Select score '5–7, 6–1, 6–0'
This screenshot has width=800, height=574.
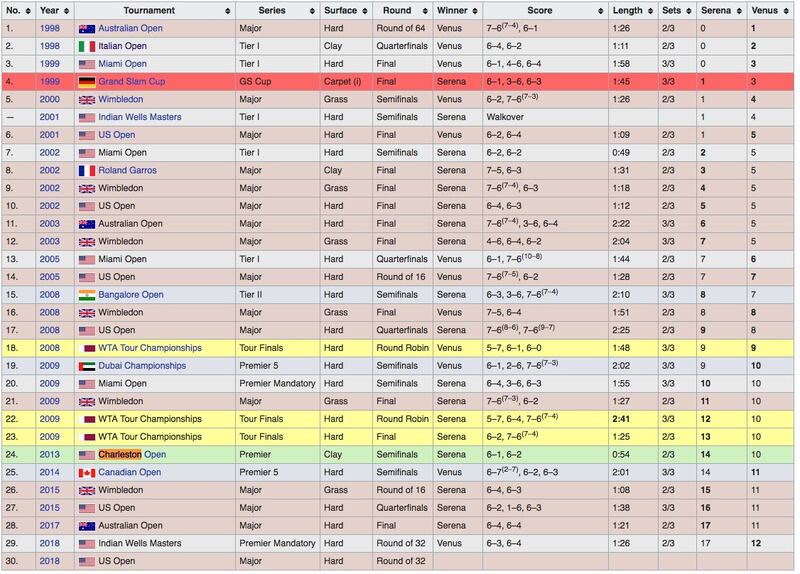coord(514,348)
